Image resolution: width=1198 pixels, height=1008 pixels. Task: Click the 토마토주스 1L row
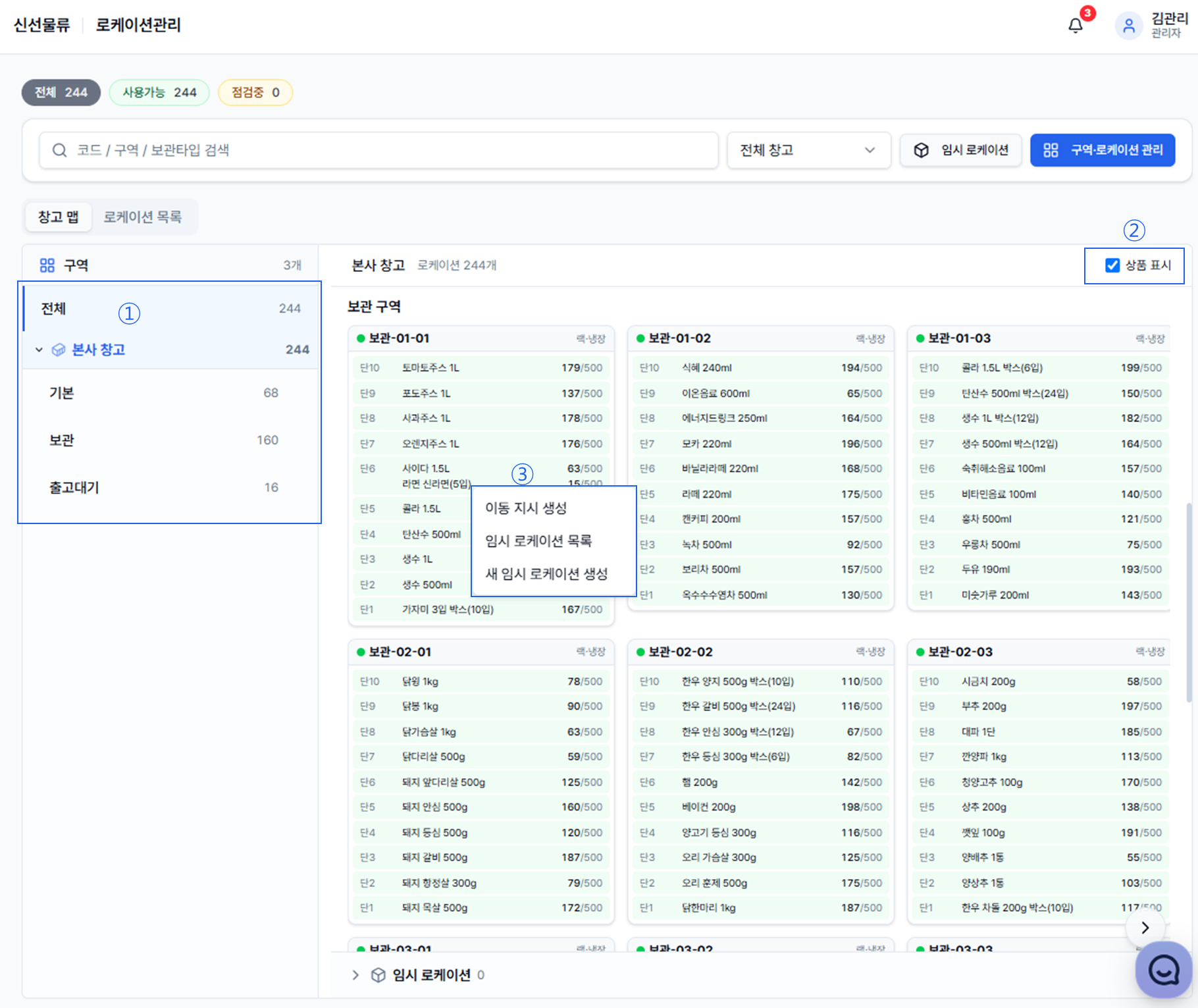(x=481, y=368)
